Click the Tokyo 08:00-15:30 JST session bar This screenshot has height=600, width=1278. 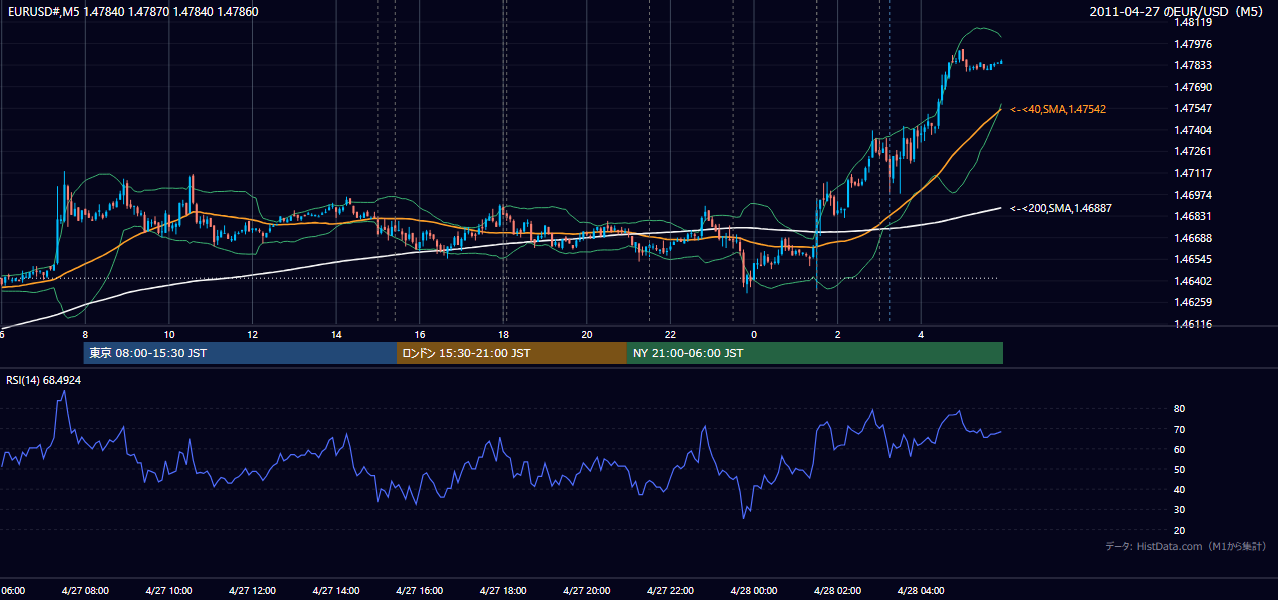pyautogui.click(x=240, y=353)
